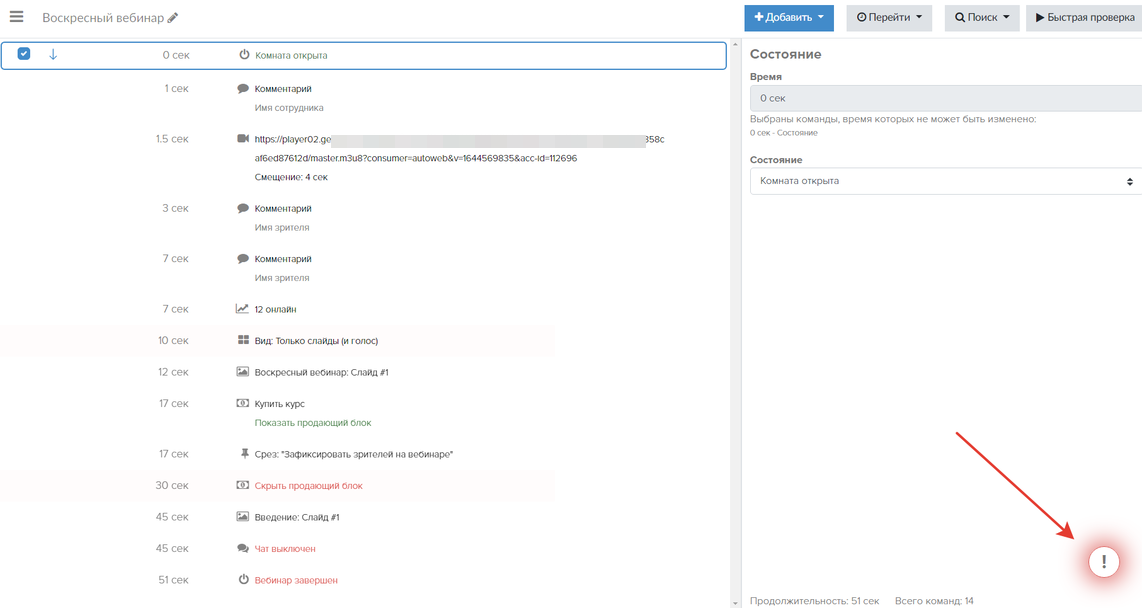Expand the Добавить dropdown button
The image size is (1142, 608).
point(788,18)
